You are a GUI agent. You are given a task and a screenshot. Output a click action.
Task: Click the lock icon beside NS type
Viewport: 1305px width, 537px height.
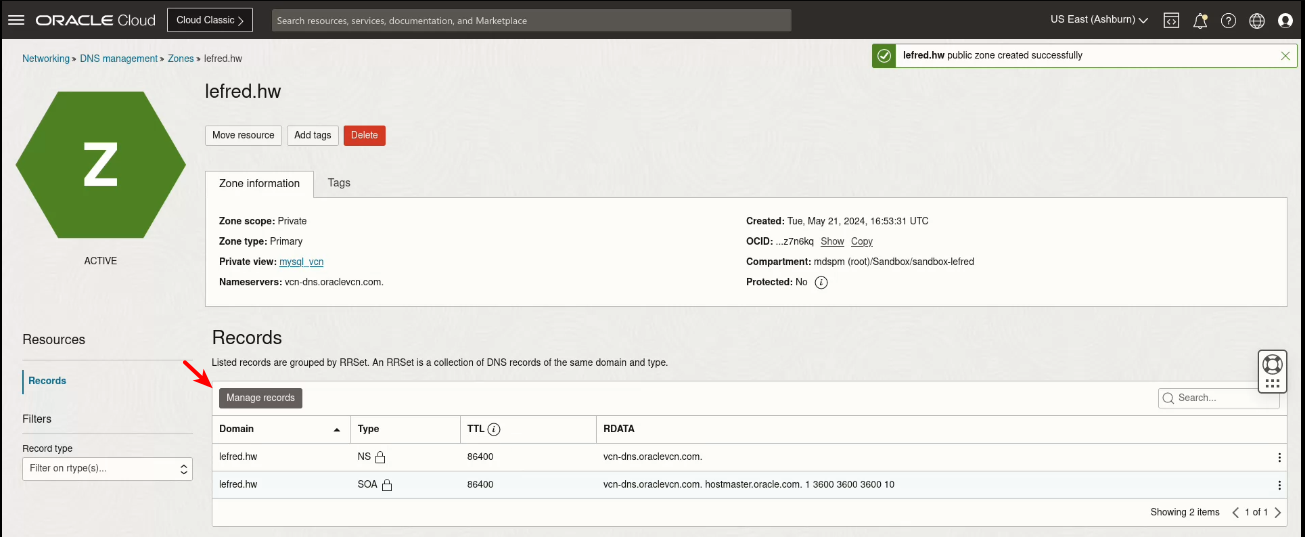pyautogui.click(x=380, y=457)
